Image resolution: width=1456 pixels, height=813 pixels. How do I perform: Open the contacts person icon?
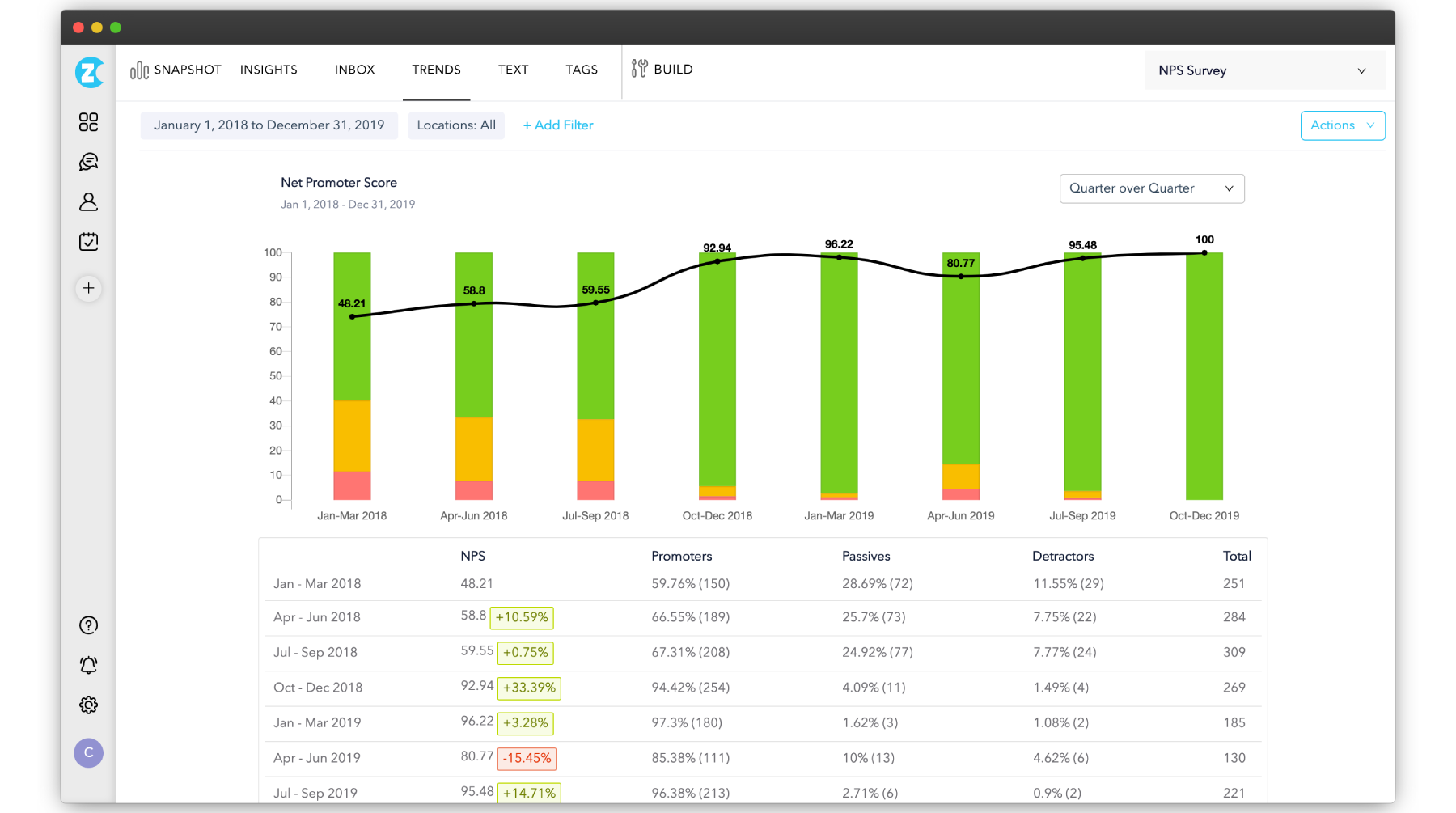click(x=88, y=201)
